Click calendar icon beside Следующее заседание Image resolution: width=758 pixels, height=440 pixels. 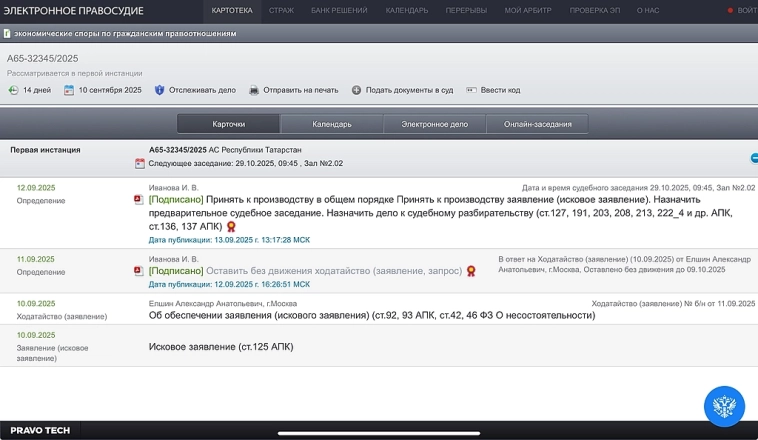tap(140, 163)
